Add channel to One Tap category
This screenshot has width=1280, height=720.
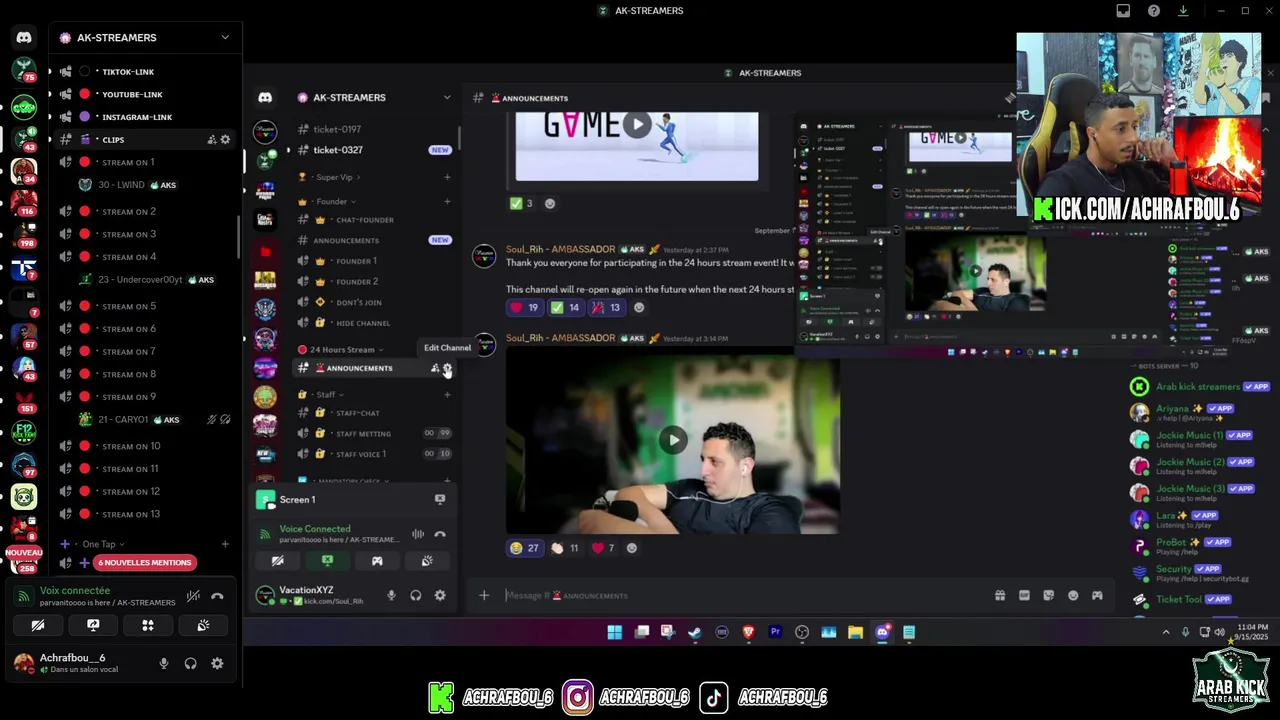pyautogui.click(x=225, y=544)
